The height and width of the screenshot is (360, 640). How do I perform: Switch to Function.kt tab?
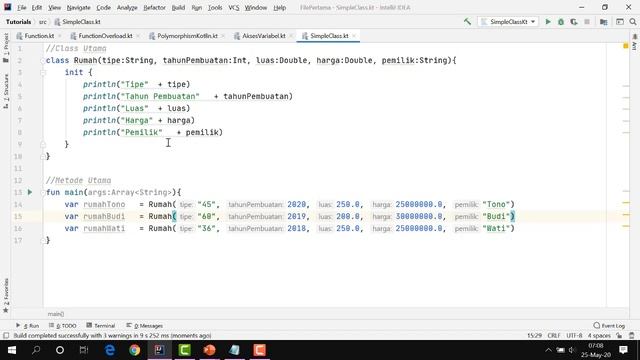[x=39, y=36]
